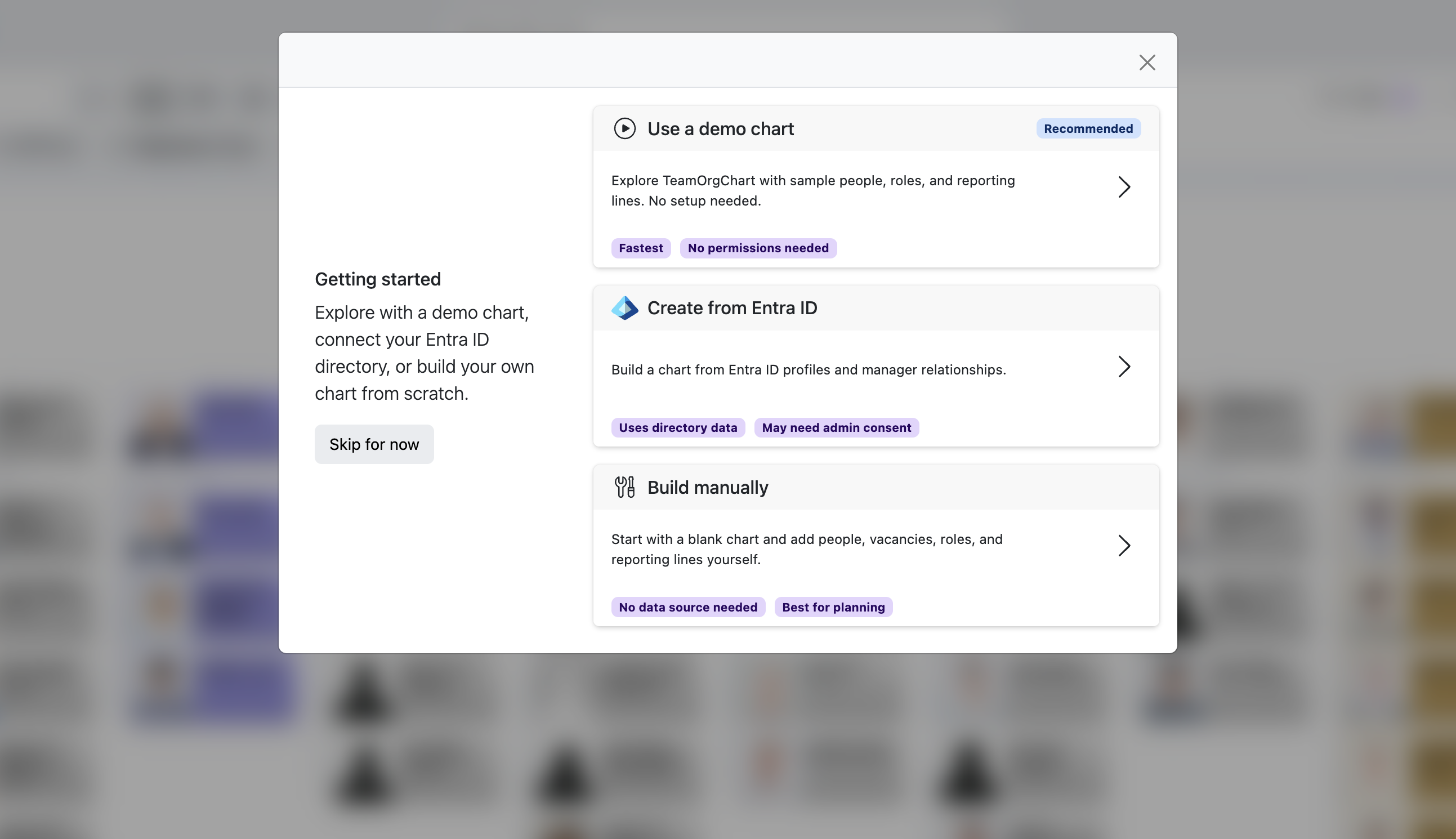Click the play icon beside Use a demo chart
Viewport: 1456px width, 839px height.
(x=624, y=128)
